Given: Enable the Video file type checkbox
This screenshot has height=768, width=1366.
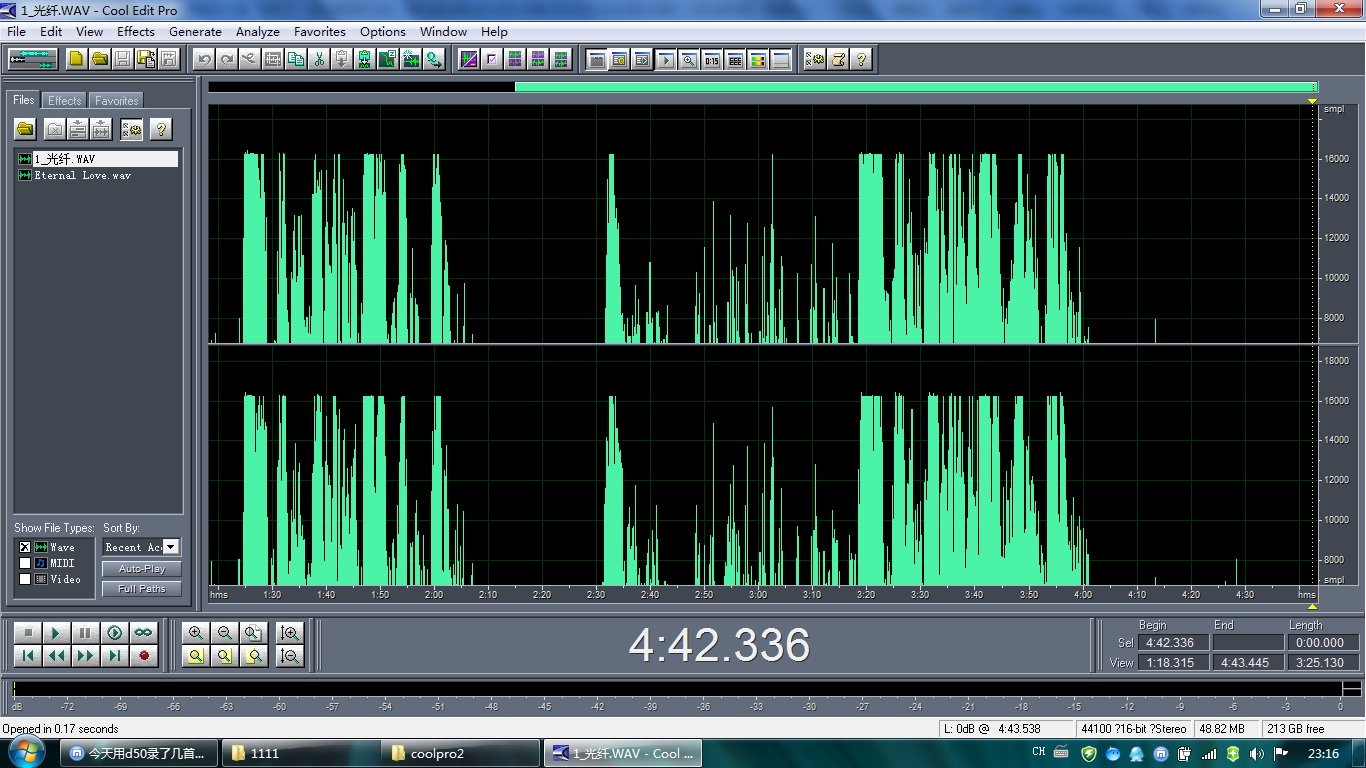Looking at the screenshot, I should click(x=25, y=579).
